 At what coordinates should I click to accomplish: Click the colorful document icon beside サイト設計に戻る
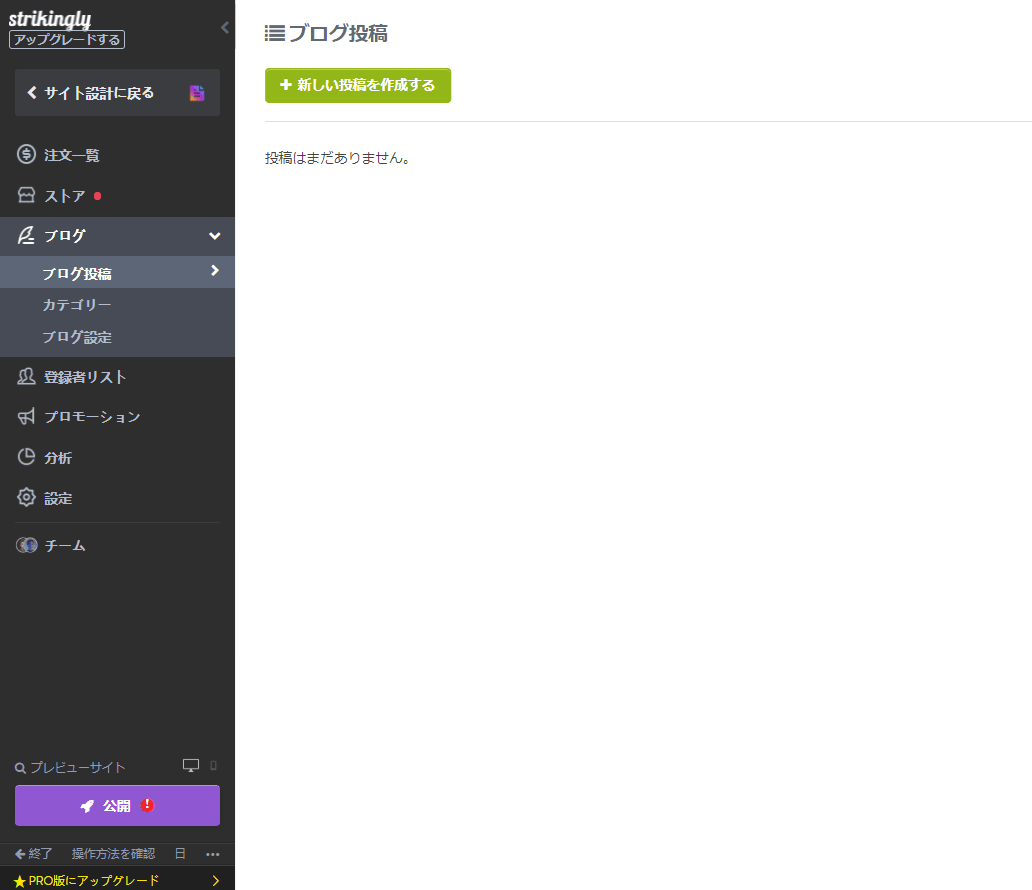coord(196,91)
